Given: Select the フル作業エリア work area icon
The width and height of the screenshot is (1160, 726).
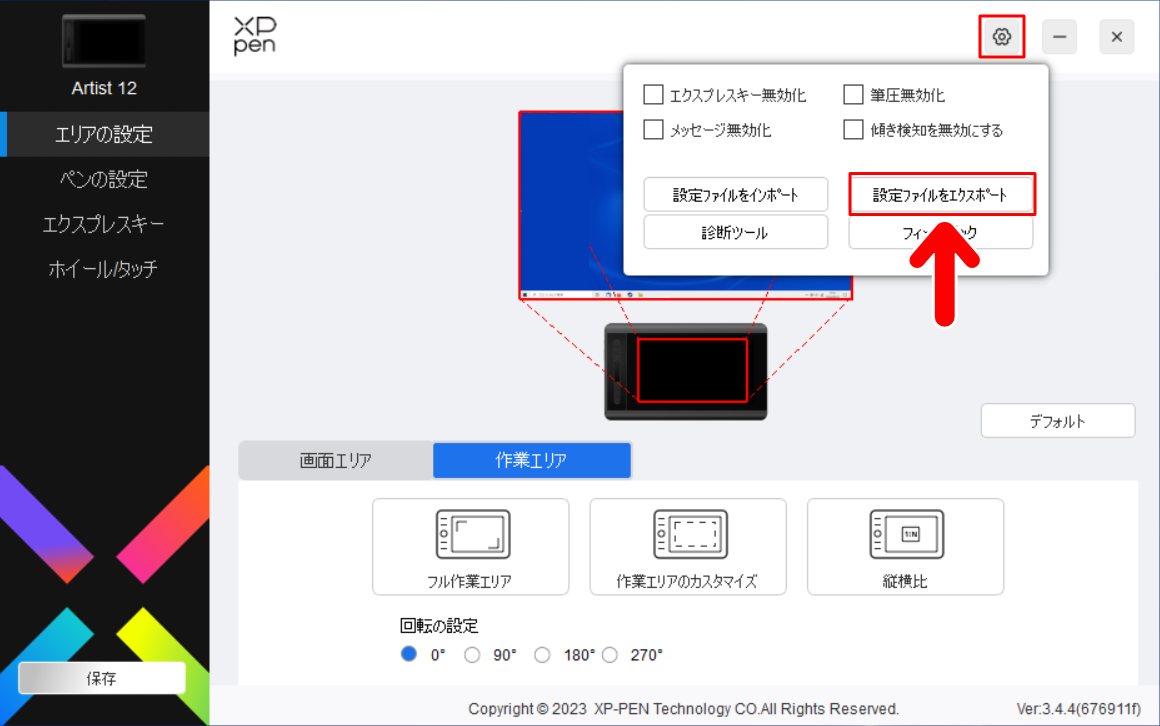Looking at the screenshot, I should (470, 546).
